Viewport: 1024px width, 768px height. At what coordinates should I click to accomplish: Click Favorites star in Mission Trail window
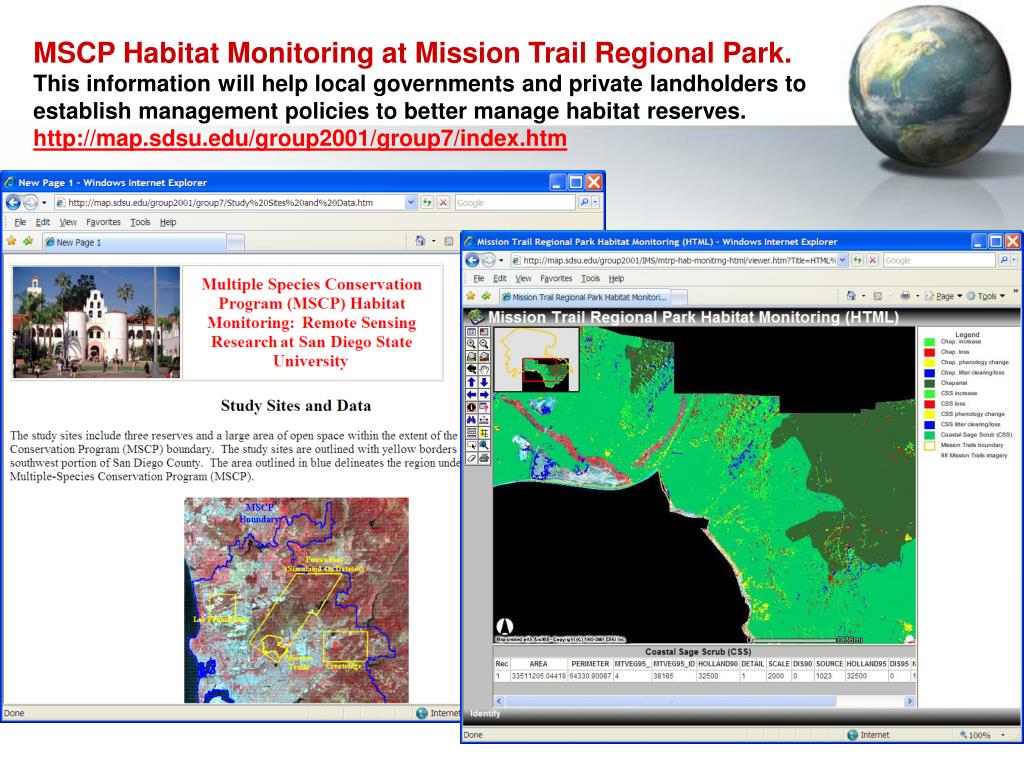(470, 296)
